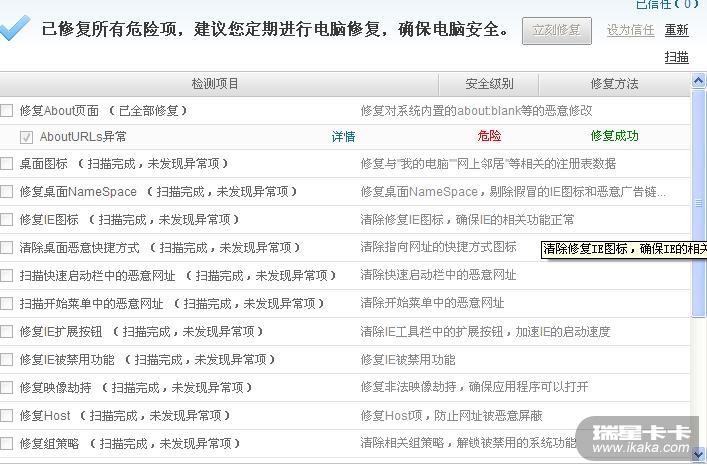Image resolution: width=707 pixels, height=466 pixels.
Task: Tick the 修复映像劫持 checkbox
Action: click(x=6, y=388)
